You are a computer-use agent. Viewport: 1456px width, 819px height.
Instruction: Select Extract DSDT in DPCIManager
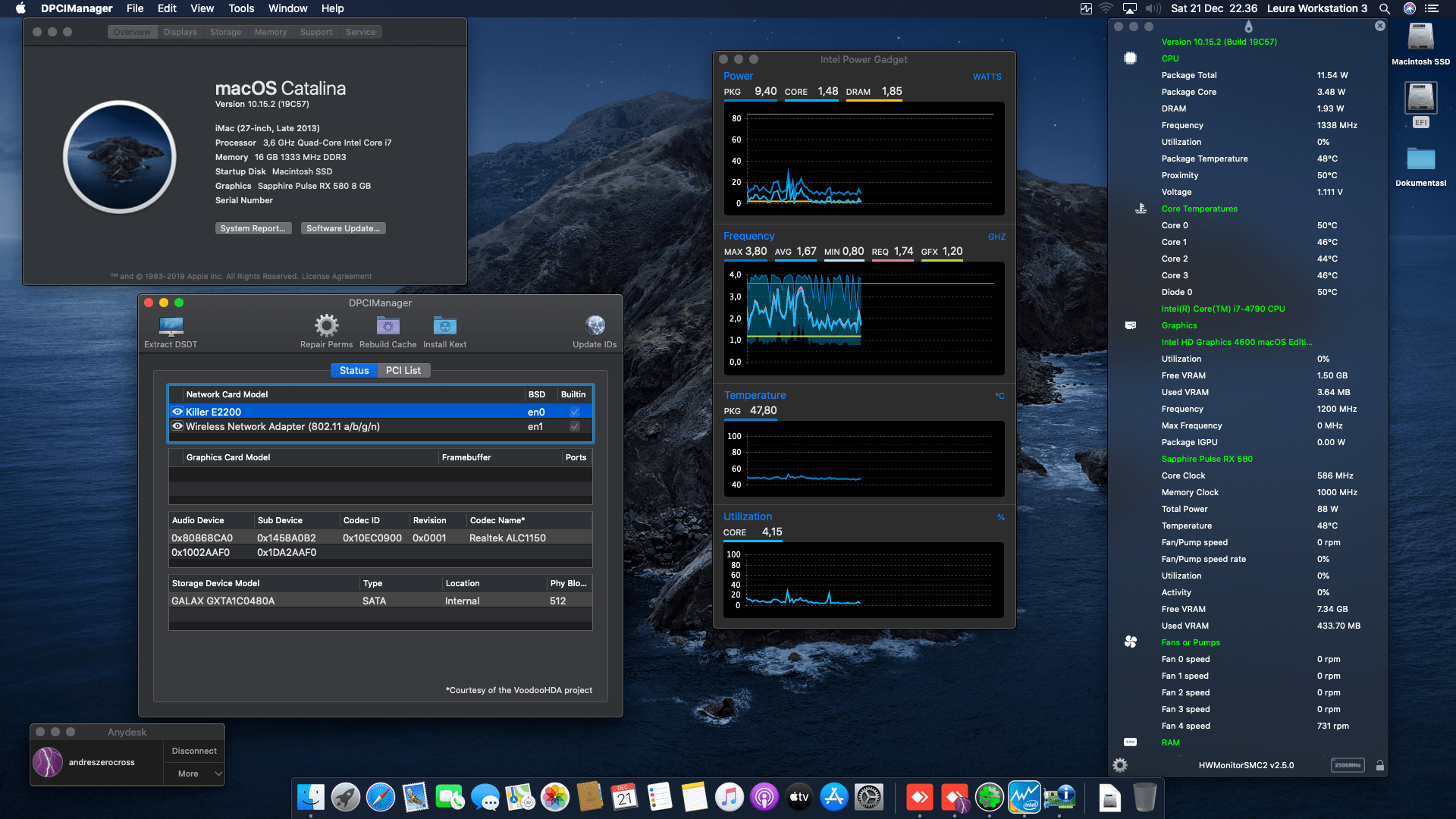170,328
